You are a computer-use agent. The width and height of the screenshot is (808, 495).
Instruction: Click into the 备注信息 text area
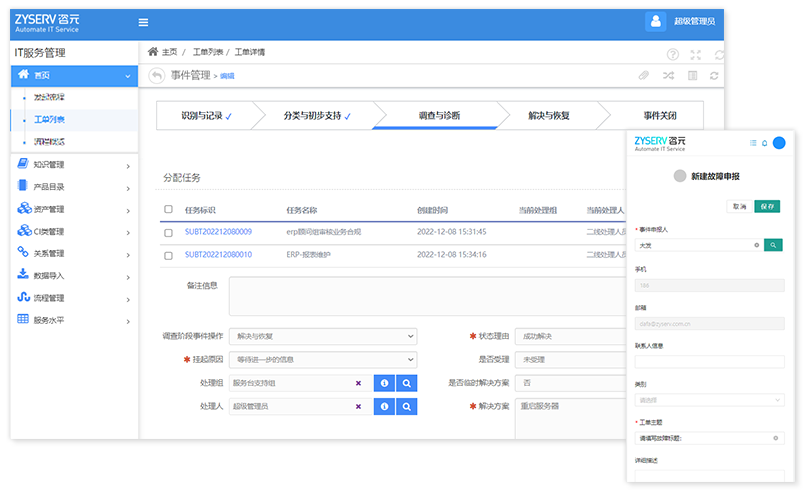pyautogui.click(x=428, y=296)
